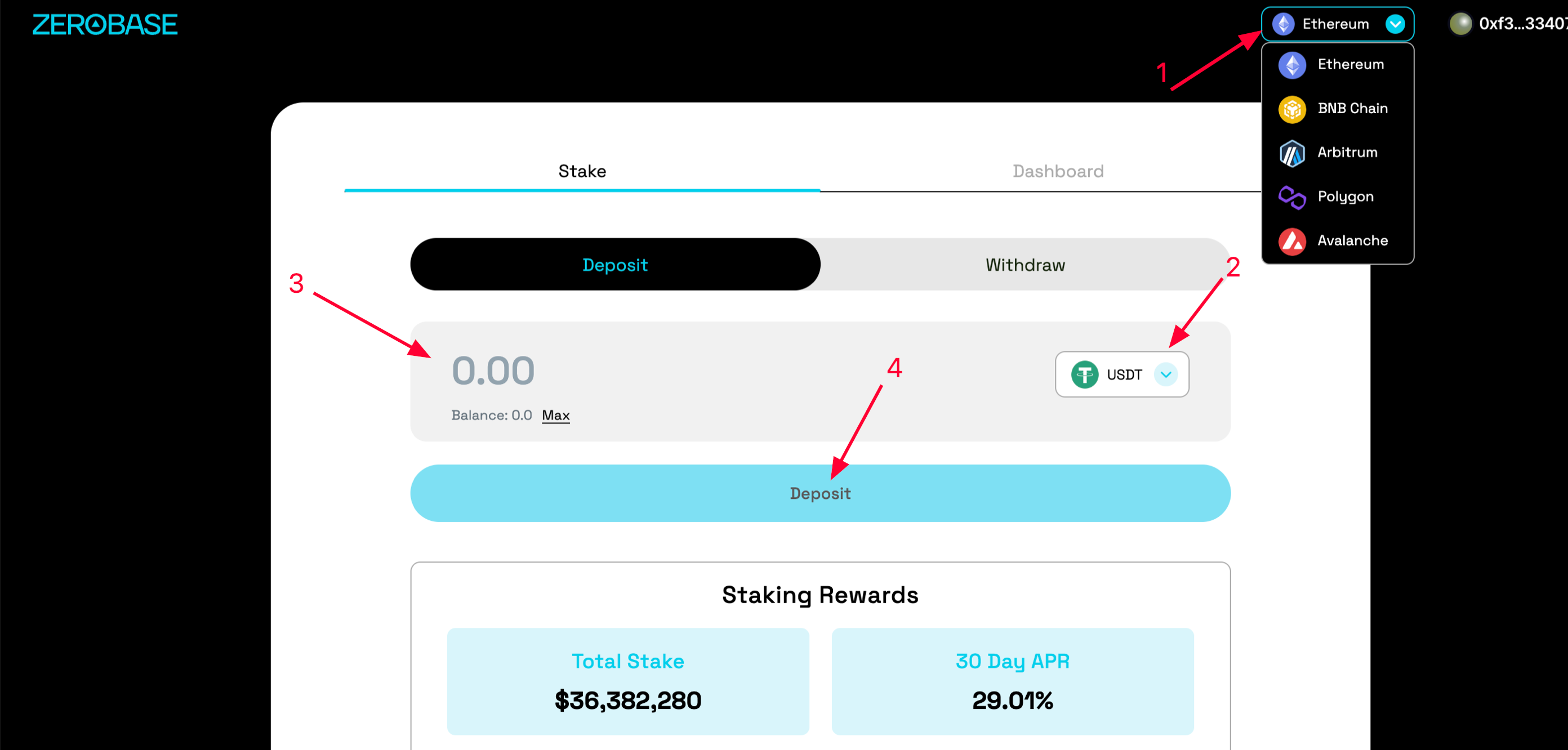
Task: Select the BNB Chain network icon
Action: pos(1292,109)
